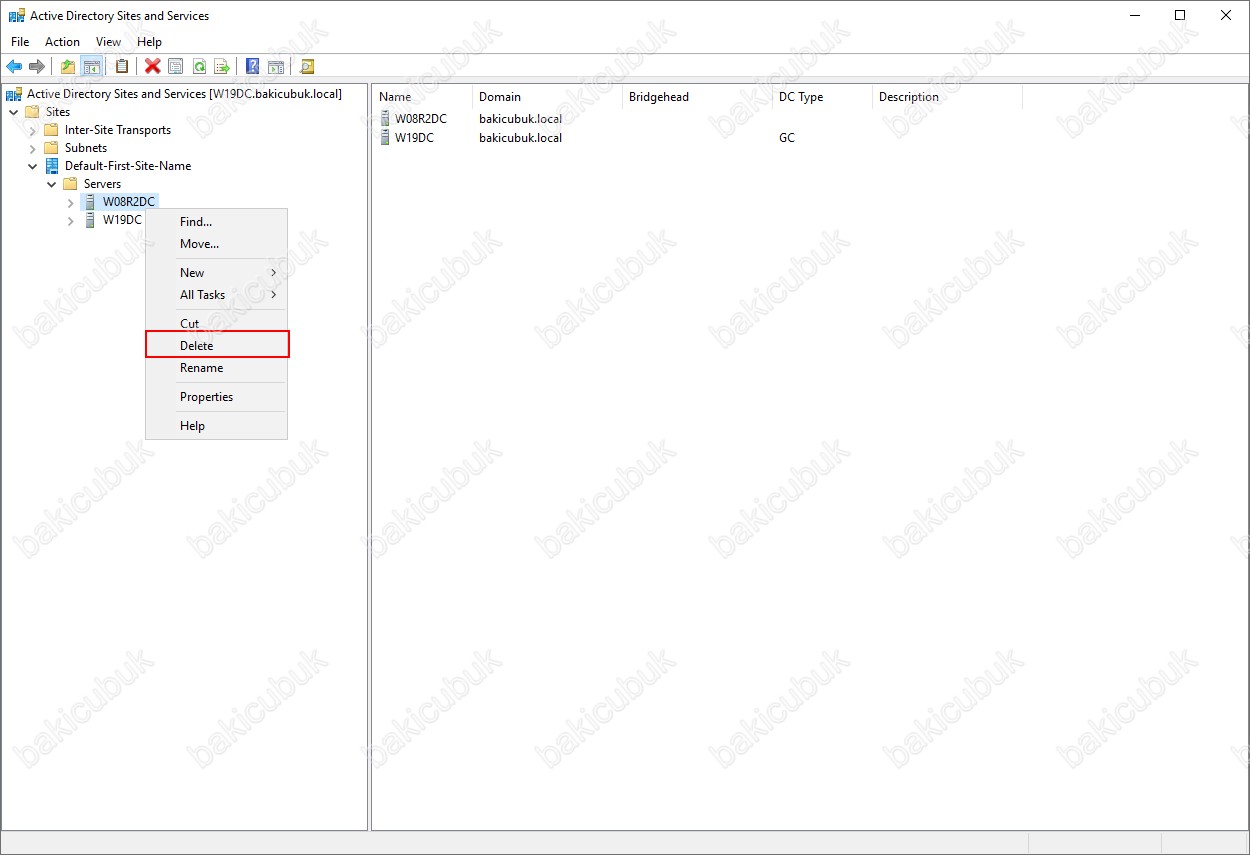Select the Sites tree item

coord(58,112)
